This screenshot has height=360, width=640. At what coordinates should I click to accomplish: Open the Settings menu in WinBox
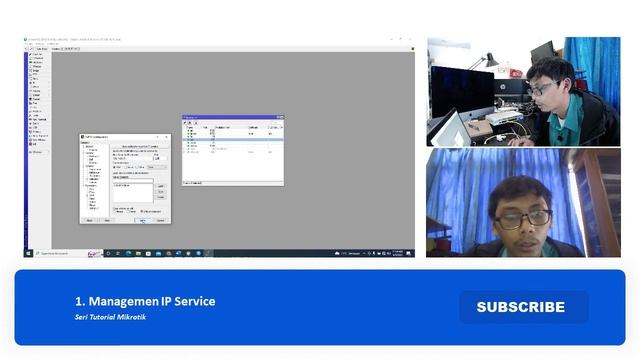[x=40, y=44]
